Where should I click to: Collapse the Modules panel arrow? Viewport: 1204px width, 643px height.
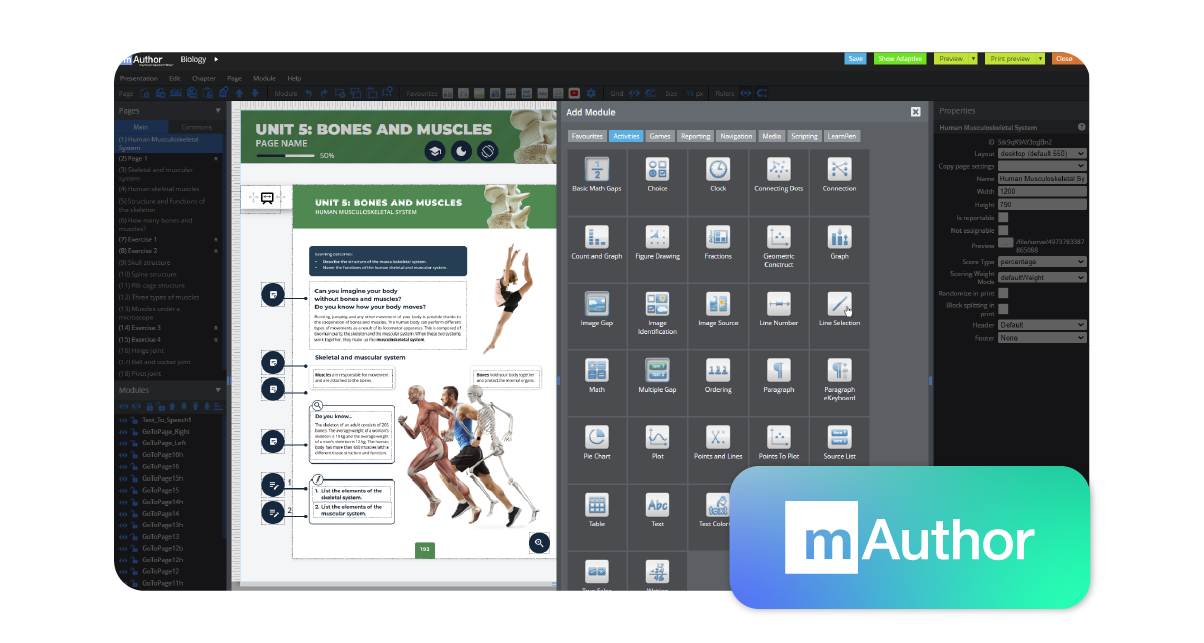click(218, 390)
